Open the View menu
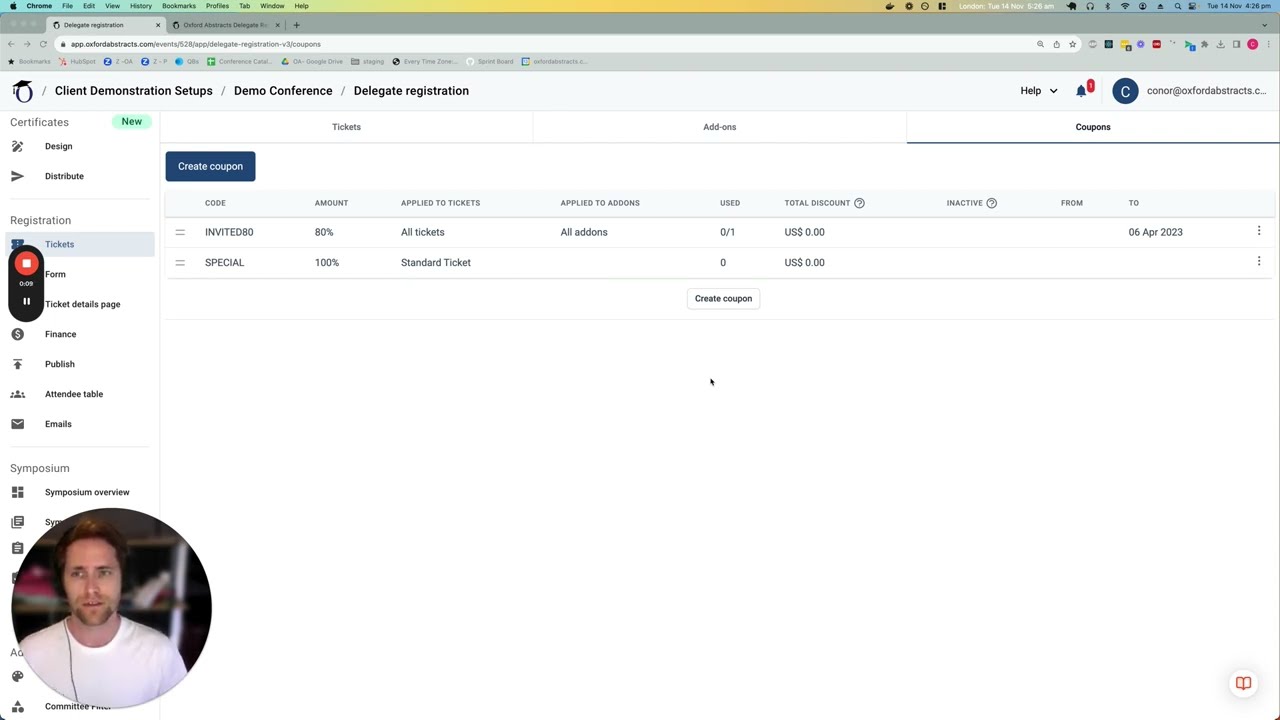 point(112,6)
